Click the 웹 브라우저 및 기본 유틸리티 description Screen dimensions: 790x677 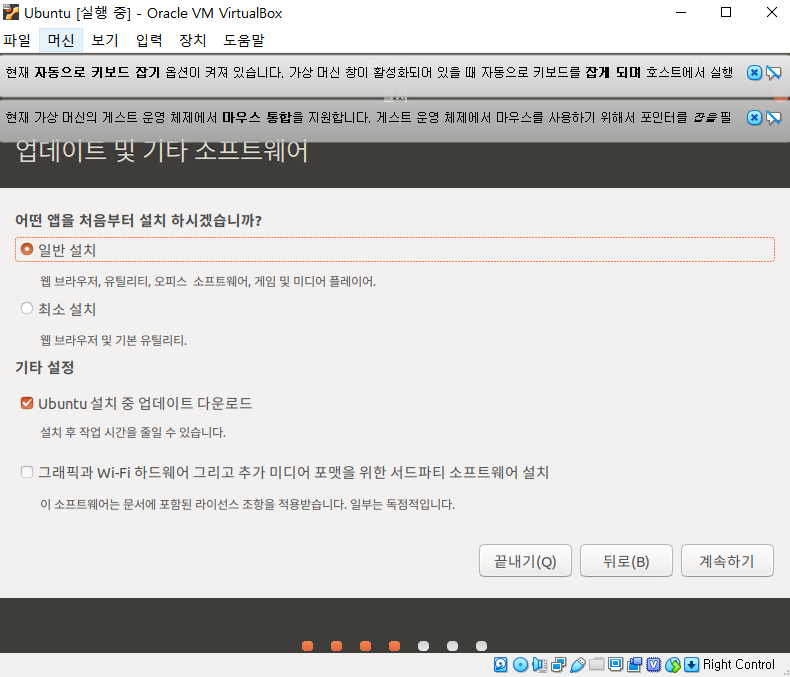pyautogui.click(x=113, y=341)
